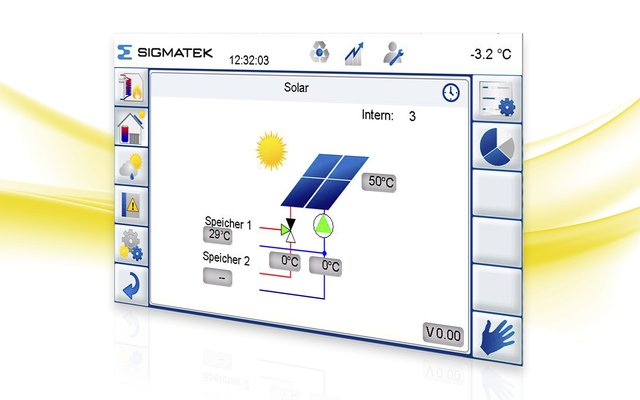
Task: Click the Speicher 1 29°C value
Action: (218, 236)
